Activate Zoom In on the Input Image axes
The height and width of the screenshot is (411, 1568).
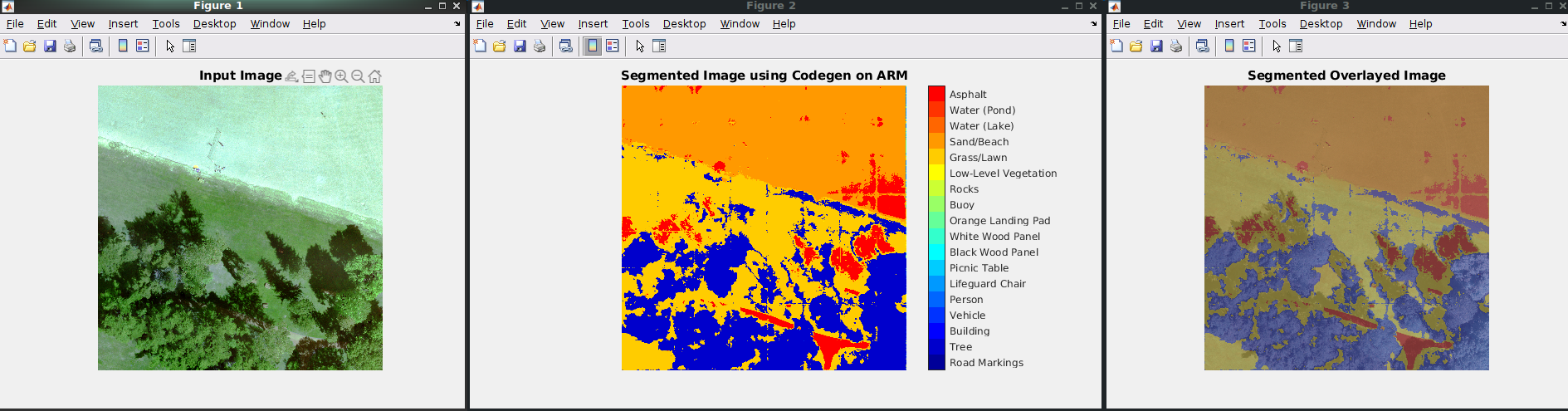click(341, 76)
